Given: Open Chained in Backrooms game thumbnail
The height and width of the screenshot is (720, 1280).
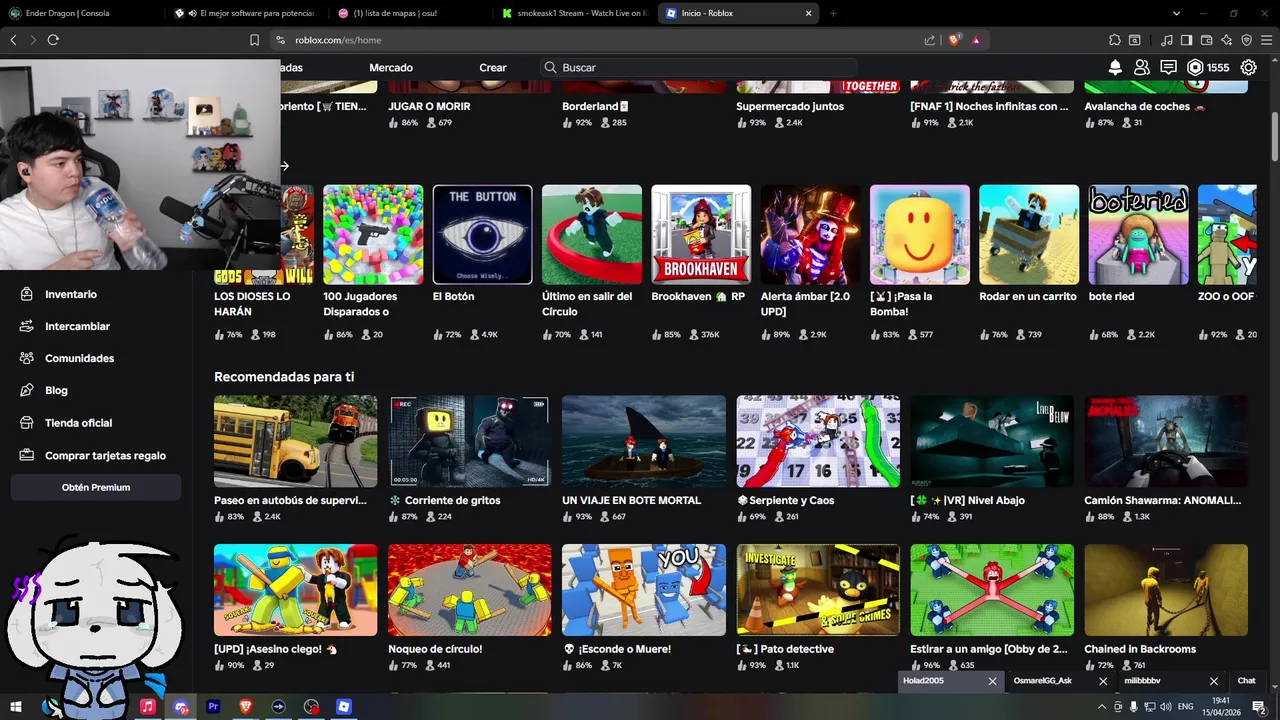Looking at the screenshot, I should click(x=1166, y=590).
